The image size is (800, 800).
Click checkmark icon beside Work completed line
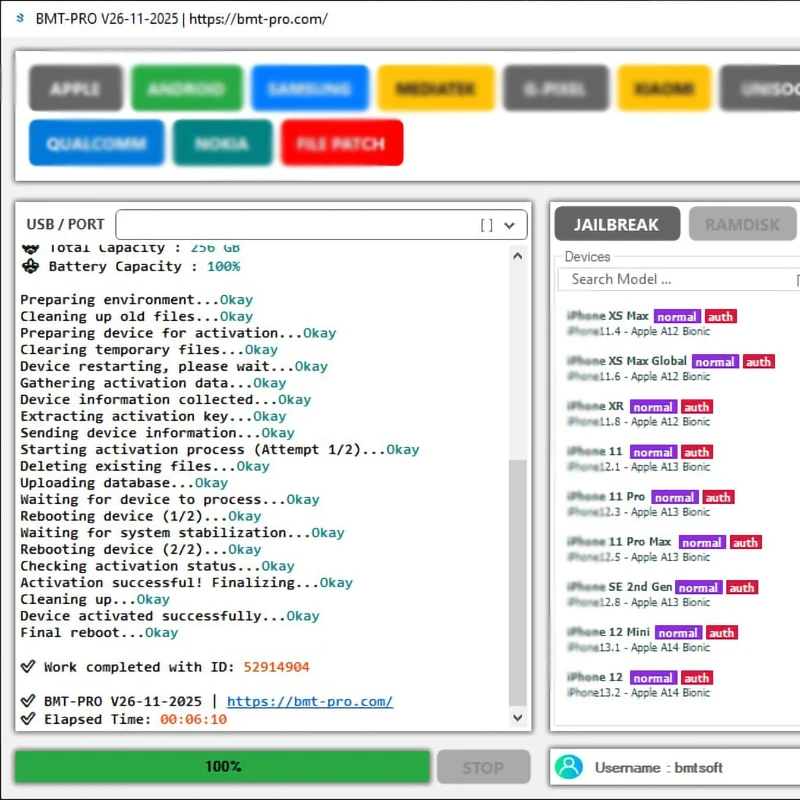(x=28, y=666)
